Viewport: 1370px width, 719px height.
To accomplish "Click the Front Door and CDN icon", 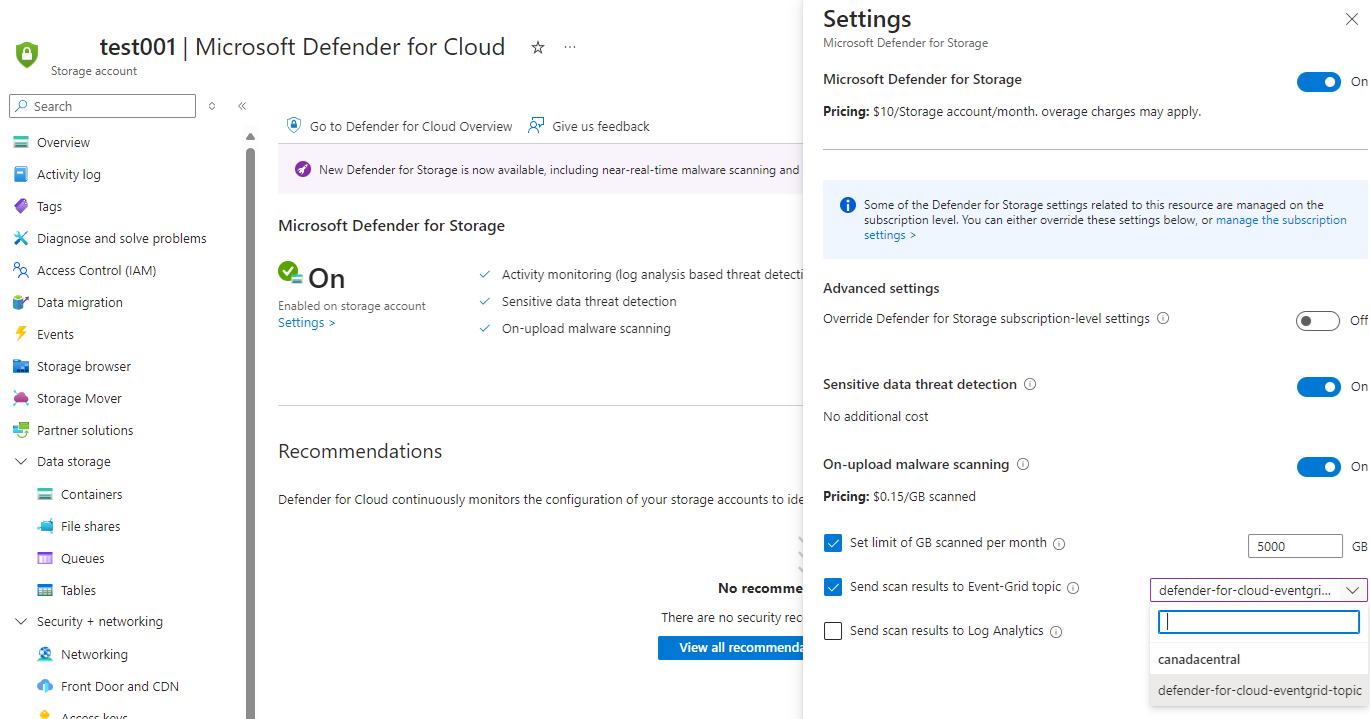I will (x=45, y=686).
